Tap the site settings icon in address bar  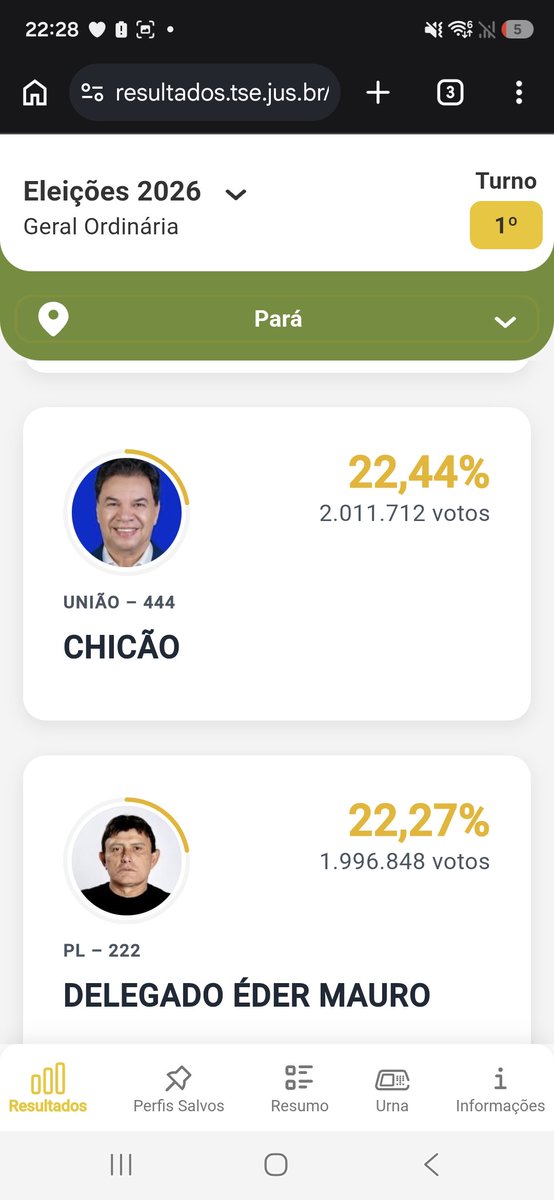point(92,93)
